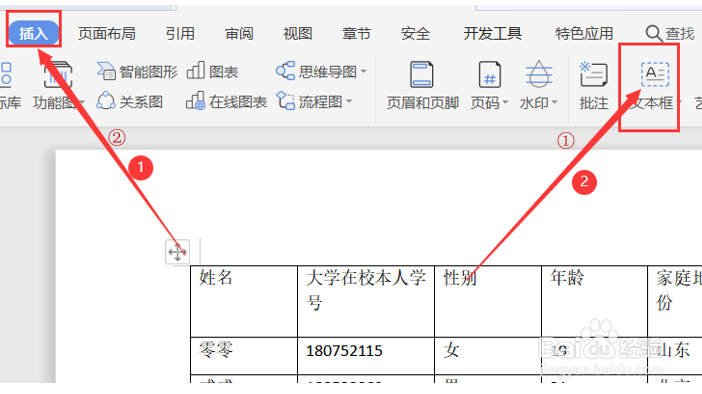Click the 山东 province cell
The width and height of the screenshot is (702, 394).
click(x=675, y=356)
